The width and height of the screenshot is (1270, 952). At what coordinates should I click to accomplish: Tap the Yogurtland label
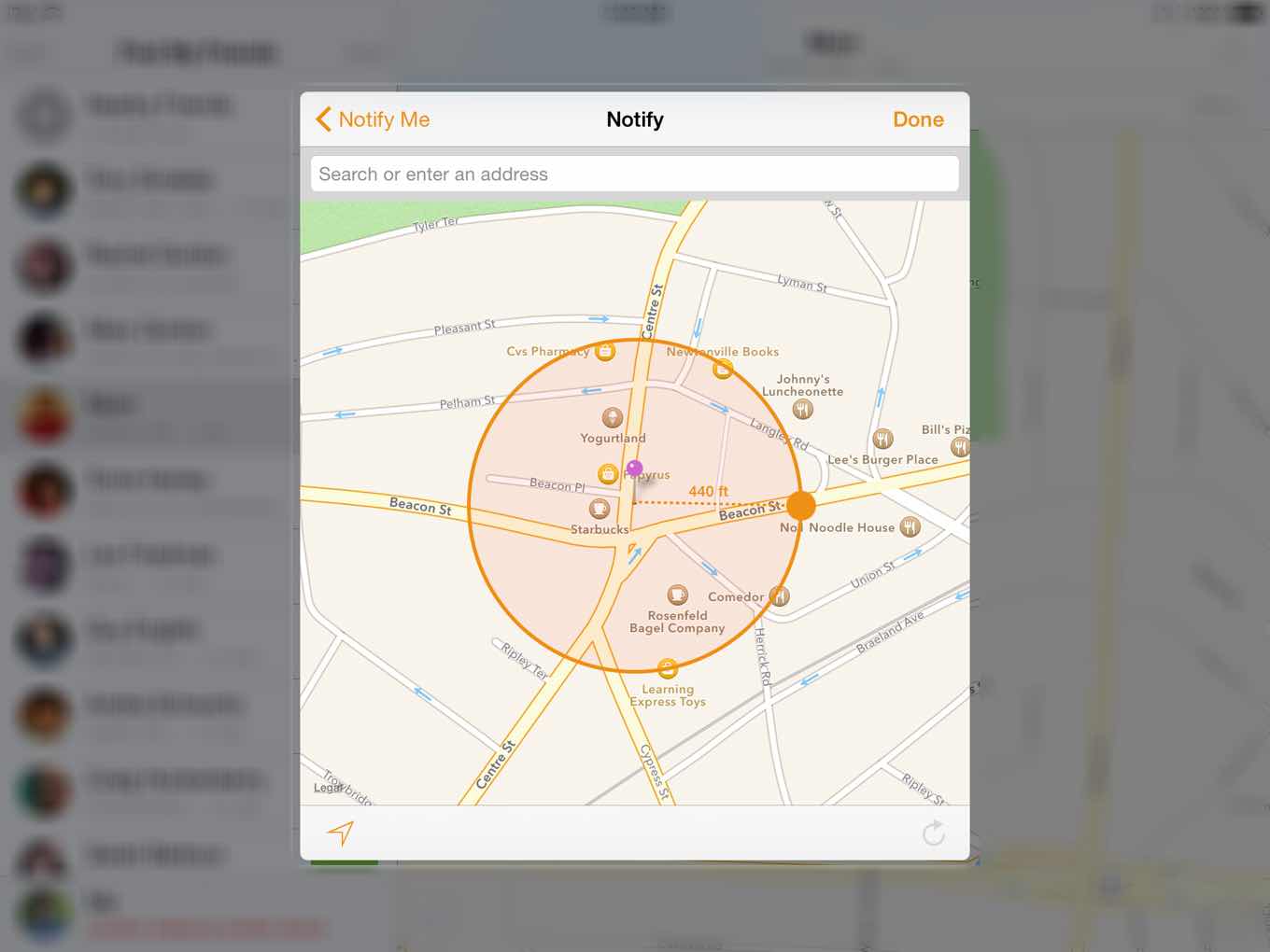pyautogui.click(x=613, y=438)
